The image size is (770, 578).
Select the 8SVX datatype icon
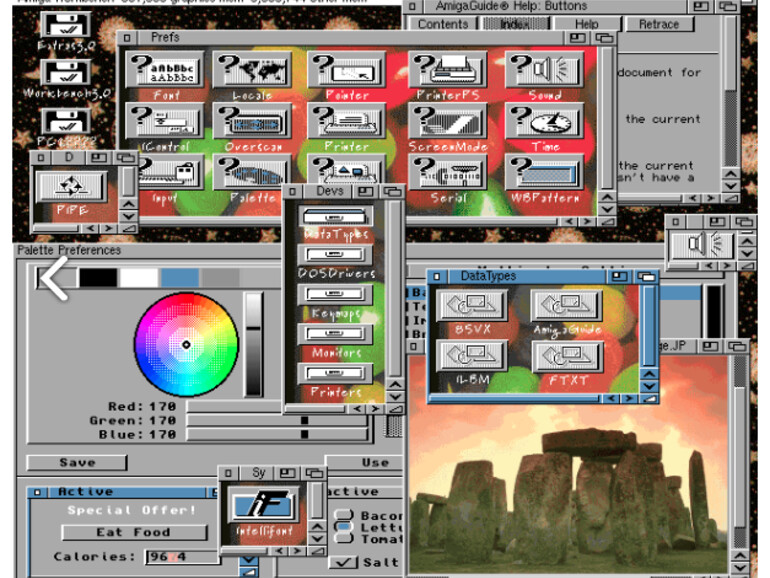point(471,305)
